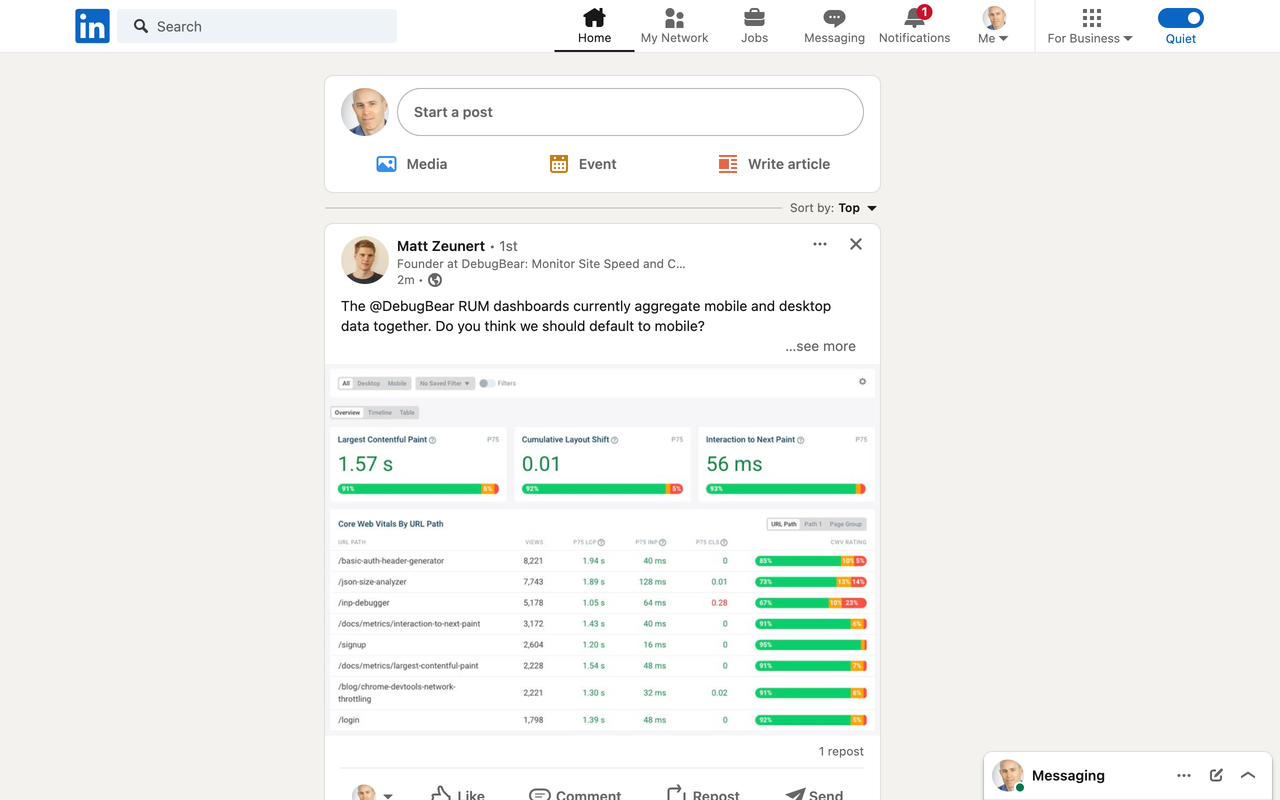Add Media to a new post

coord(412,164)
